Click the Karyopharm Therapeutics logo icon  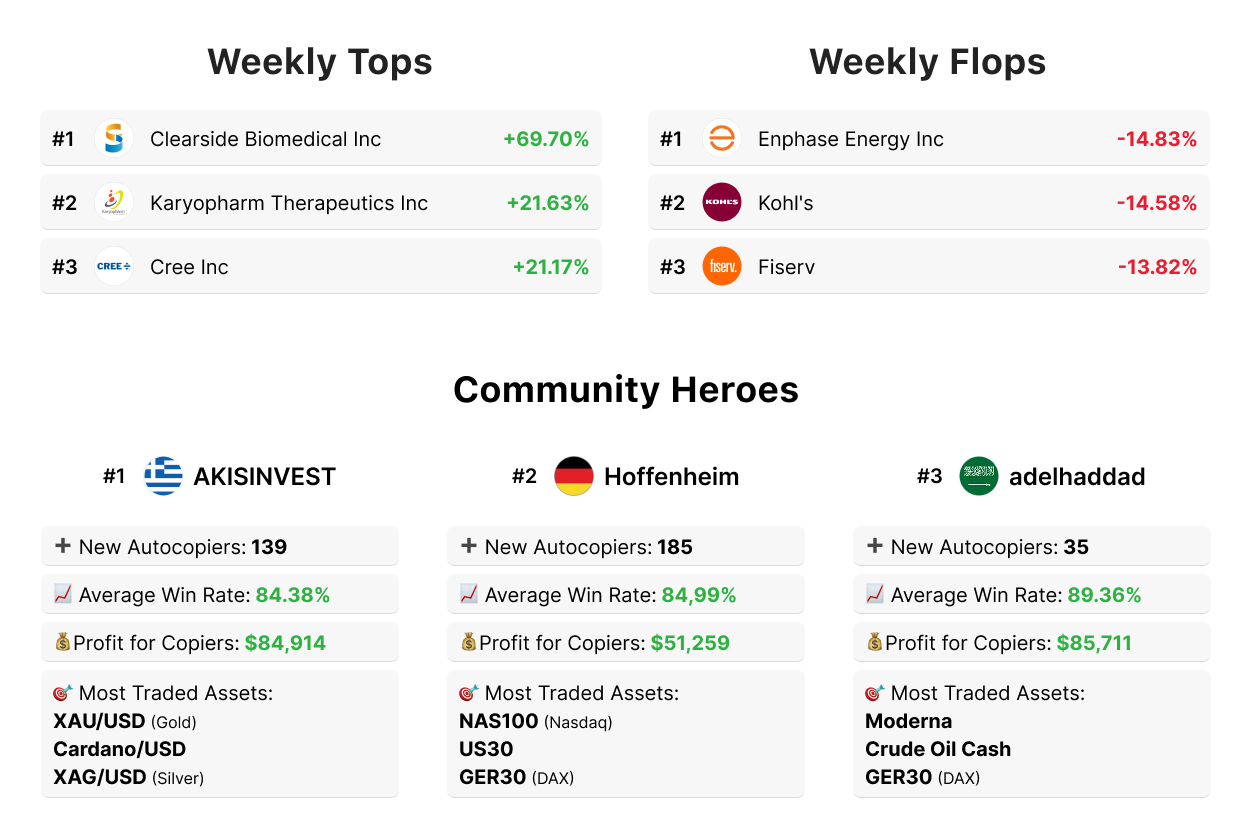[114, 203]
